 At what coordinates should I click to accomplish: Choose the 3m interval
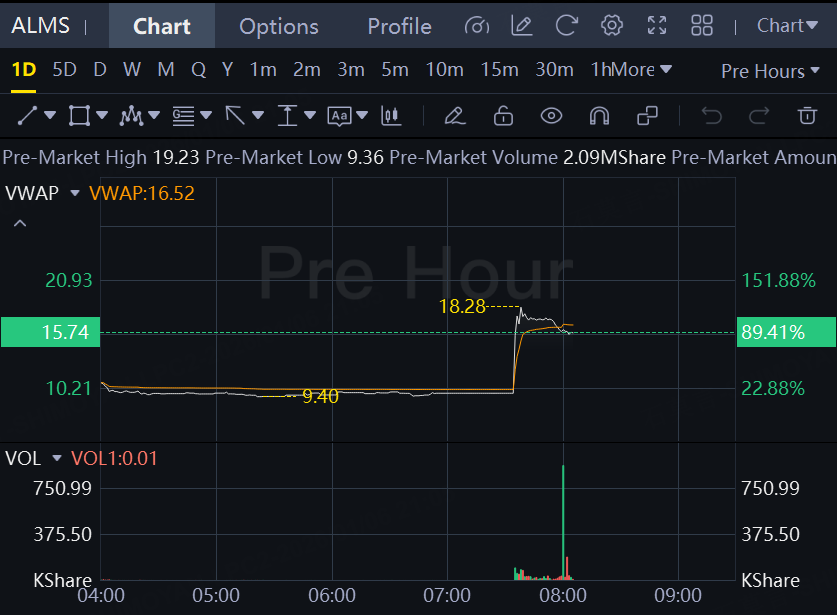351,70
